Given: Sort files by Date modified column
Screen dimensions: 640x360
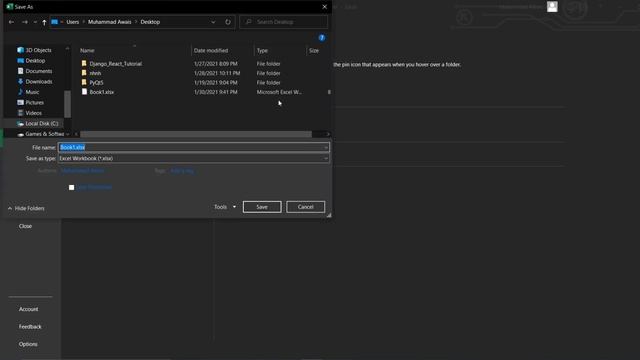Looking at the screenshot, I should click(211, 51).
